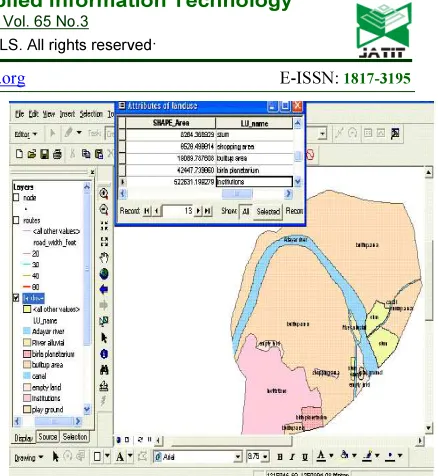
Task: Click the font color A icon
Action: [x=321, y=456]
